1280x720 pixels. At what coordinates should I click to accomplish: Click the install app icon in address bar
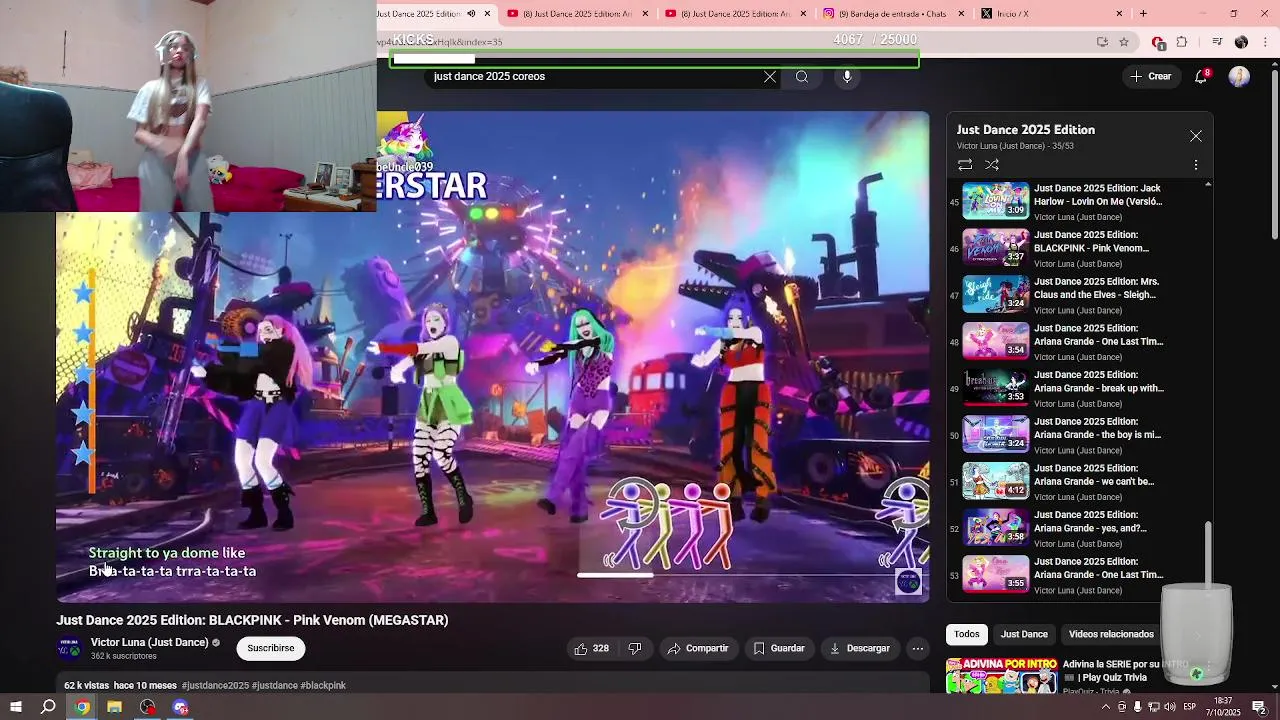click(x=1102, y=42)
